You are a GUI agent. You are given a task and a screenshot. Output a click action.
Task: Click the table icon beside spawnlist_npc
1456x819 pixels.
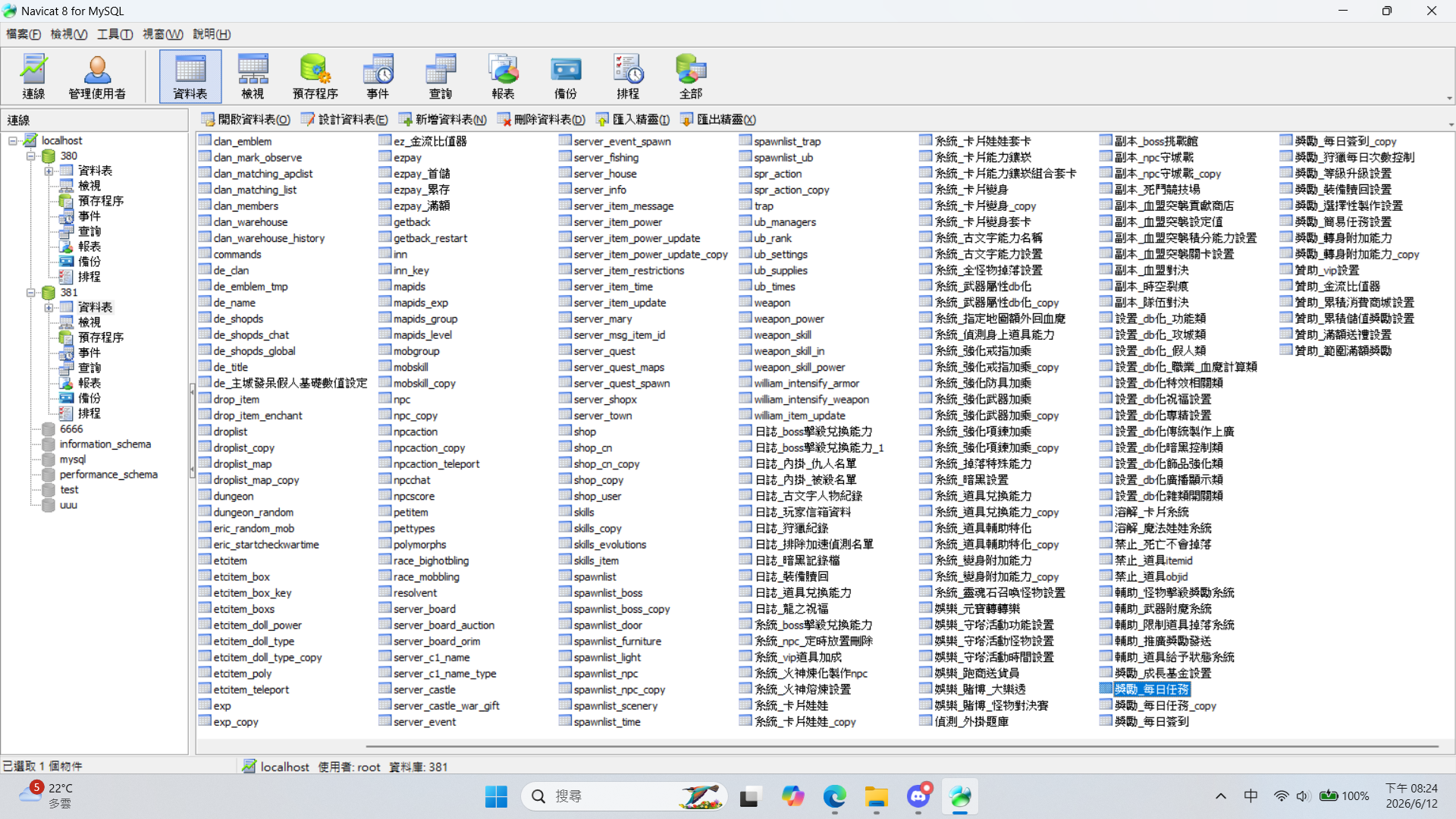[x=565, y=673]
